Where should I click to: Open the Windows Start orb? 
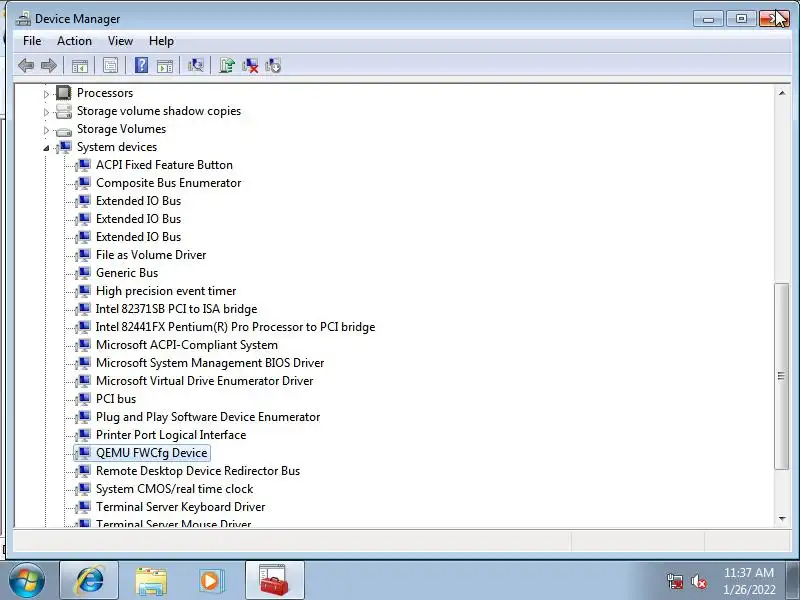tap(26, 581)
